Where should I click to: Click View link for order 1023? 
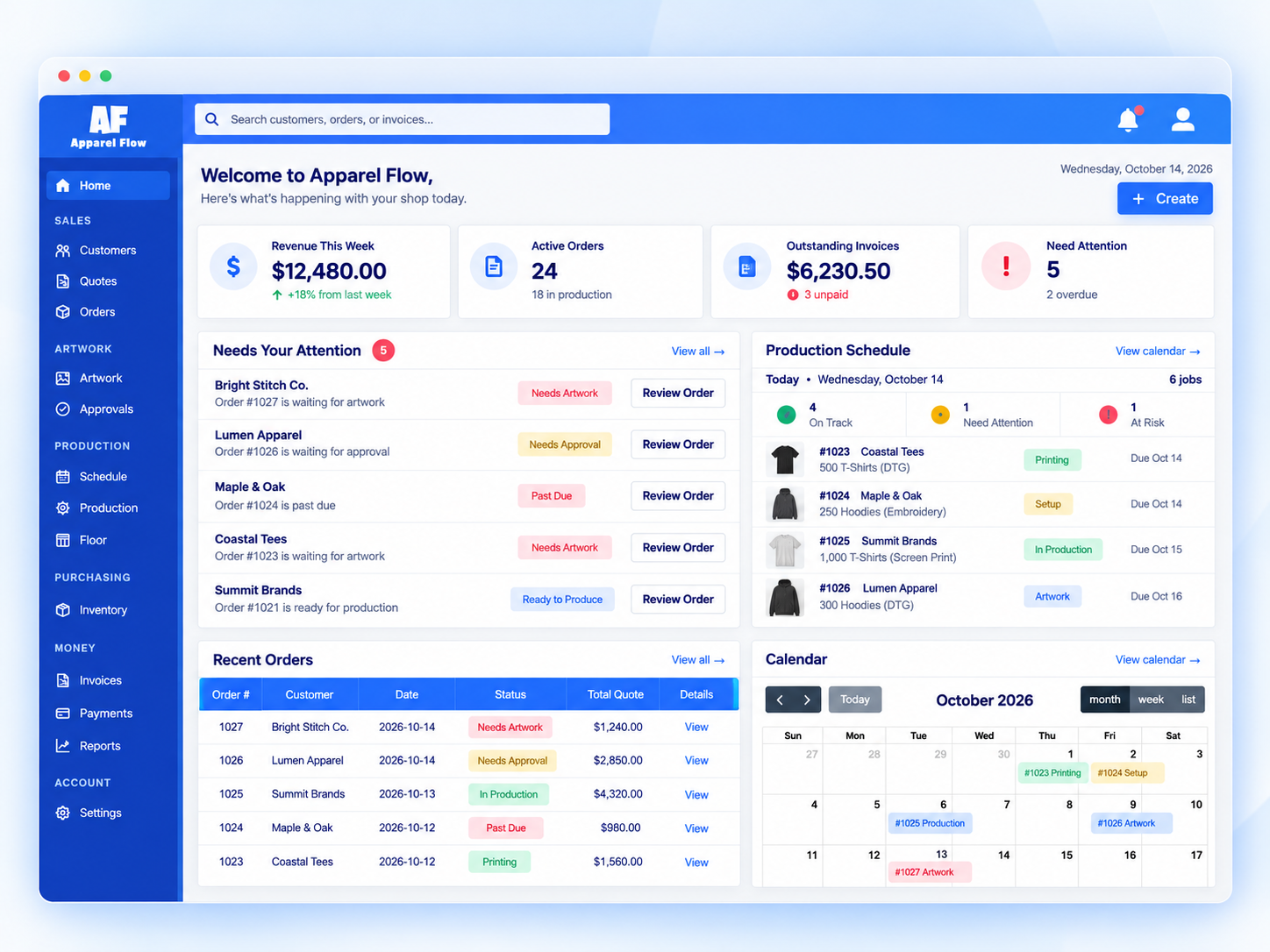pyautogui.click(x=696, y=863)
